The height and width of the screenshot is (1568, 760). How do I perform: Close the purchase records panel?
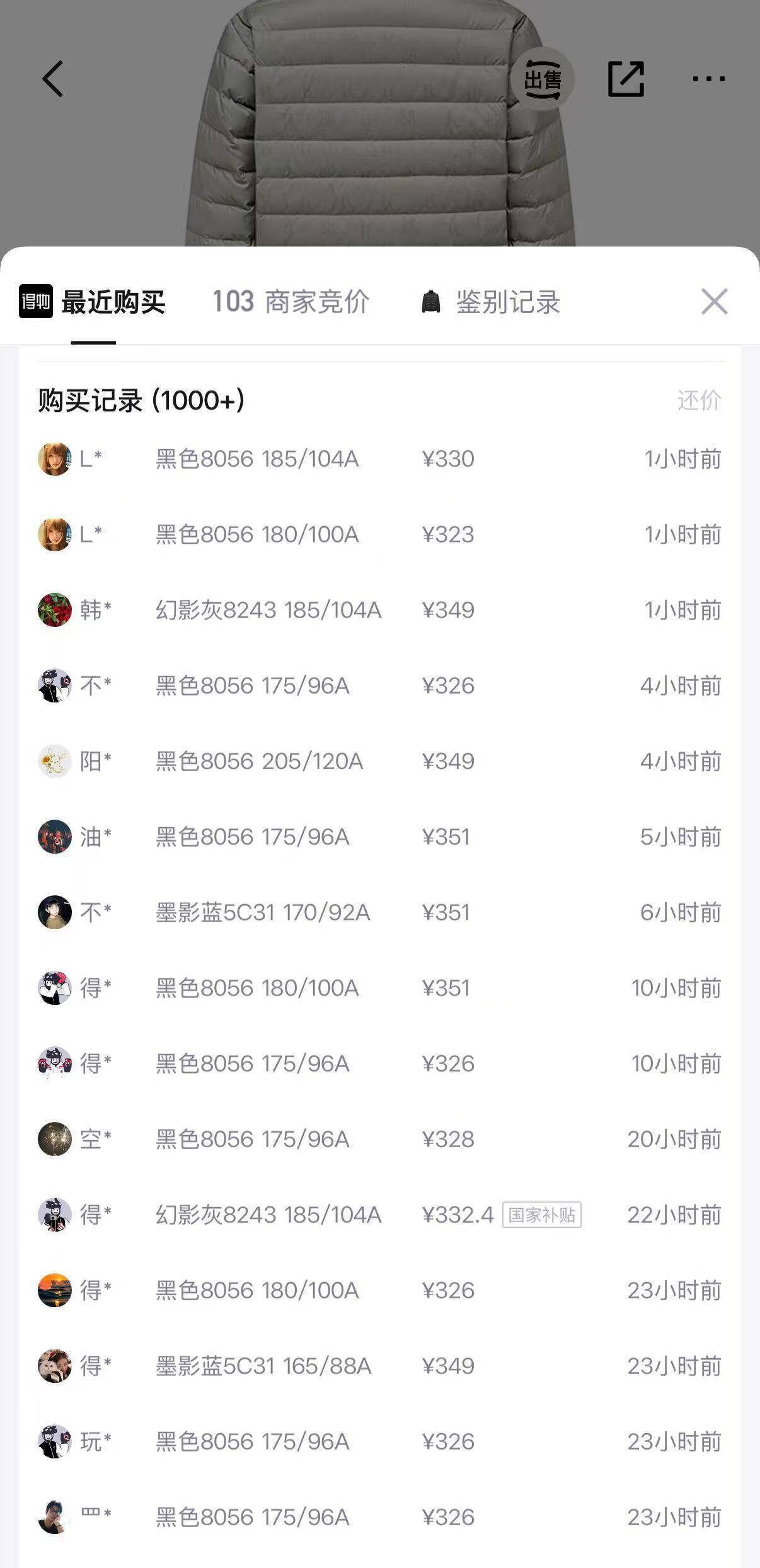pyautogui.click(x=714, y=301)
